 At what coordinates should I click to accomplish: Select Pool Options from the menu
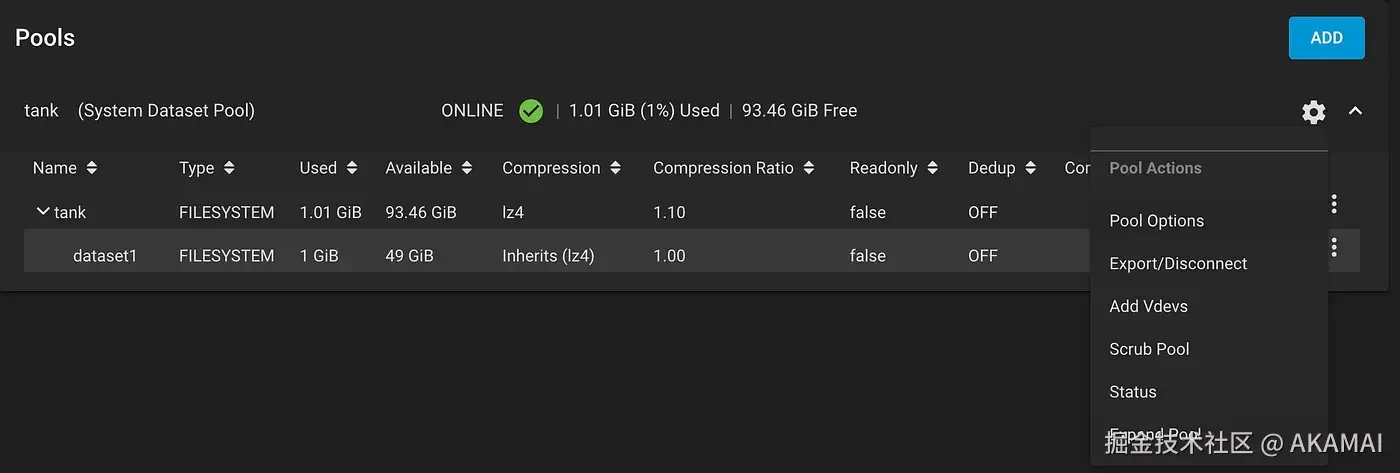[1156, 221]
